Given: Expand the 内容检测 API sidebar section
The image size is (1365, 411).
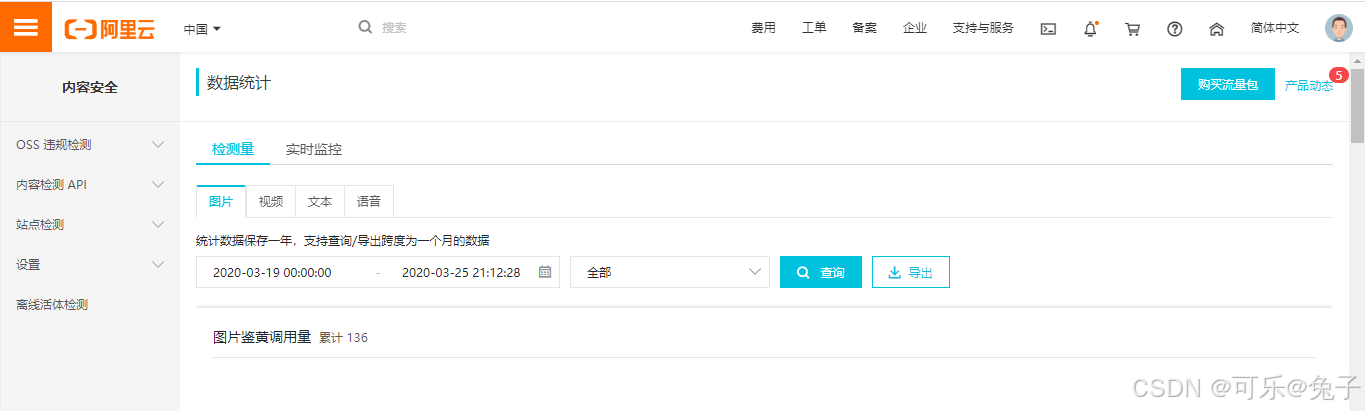Looking at the screenshot, I should point(90,185).
